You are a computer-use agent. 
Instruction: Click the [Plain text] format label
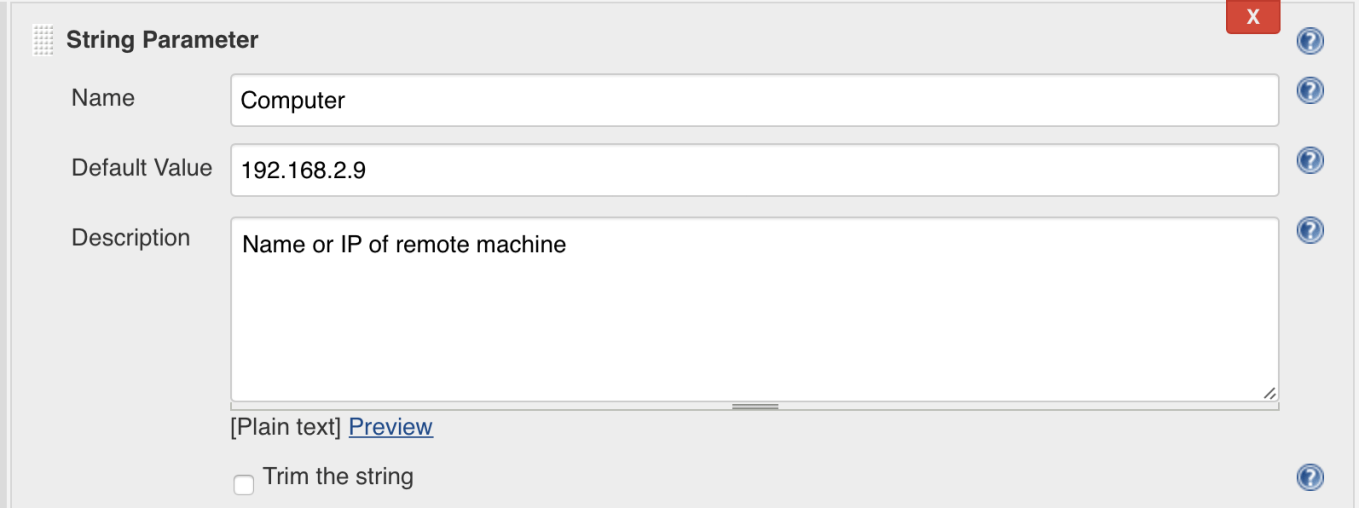(x=286, y=427)
